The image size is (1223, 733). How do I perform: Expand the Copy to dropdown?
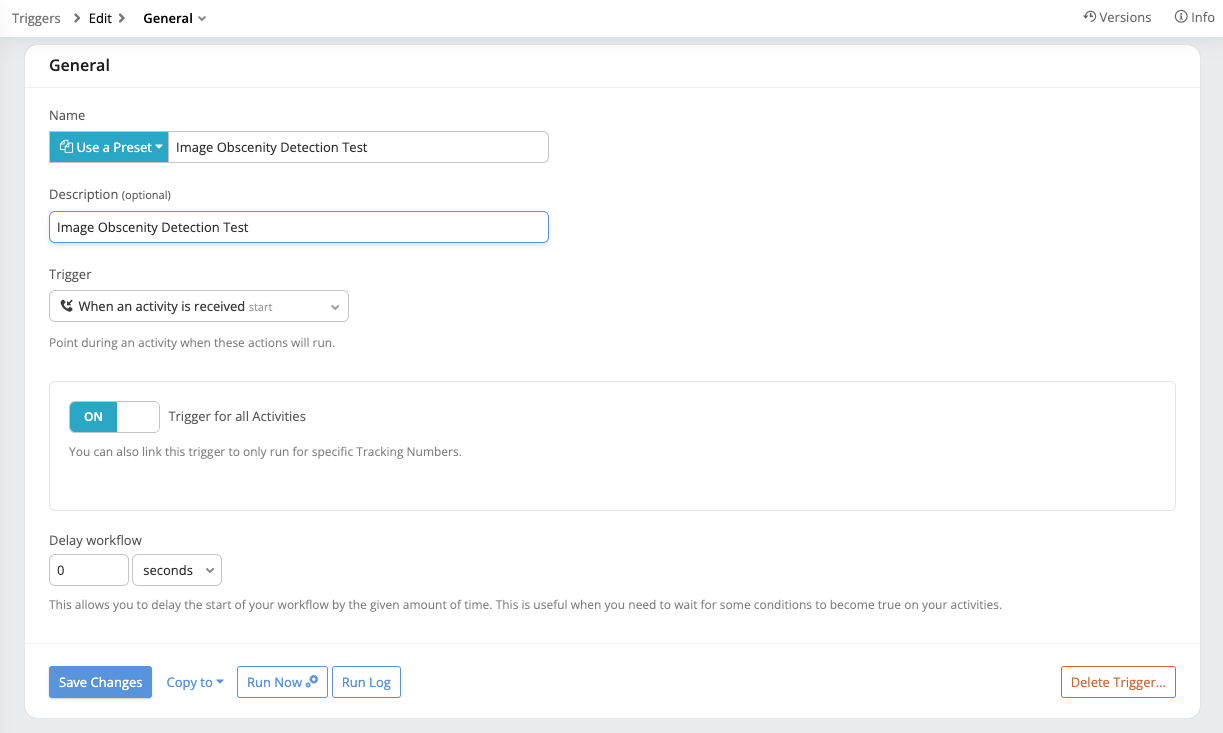pos(194,682)
